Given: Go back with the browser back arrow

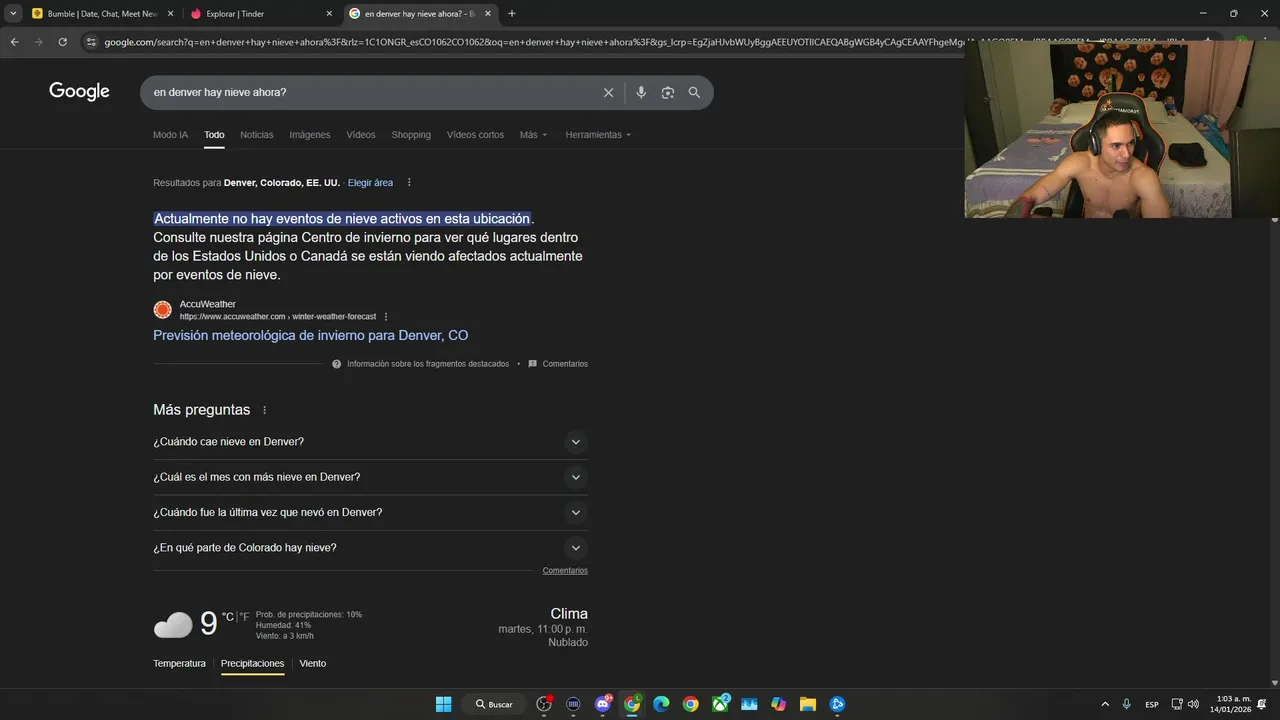Looking at the screenshot, I should tap(14, 42).
